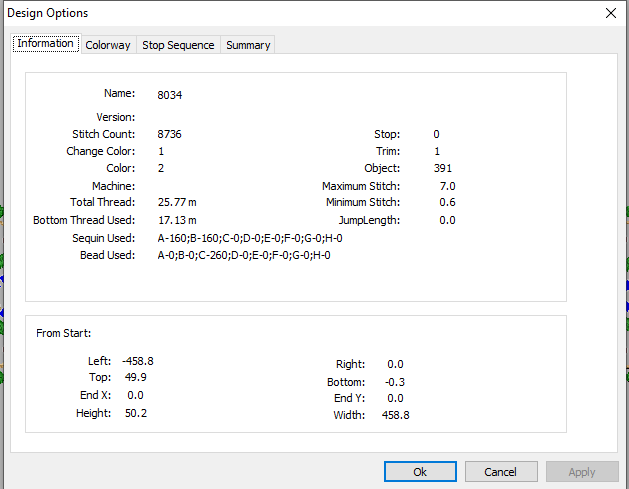This screenshot has height=489, width=629.
Task: Click the Change Color label
Action: click(101, 151)
